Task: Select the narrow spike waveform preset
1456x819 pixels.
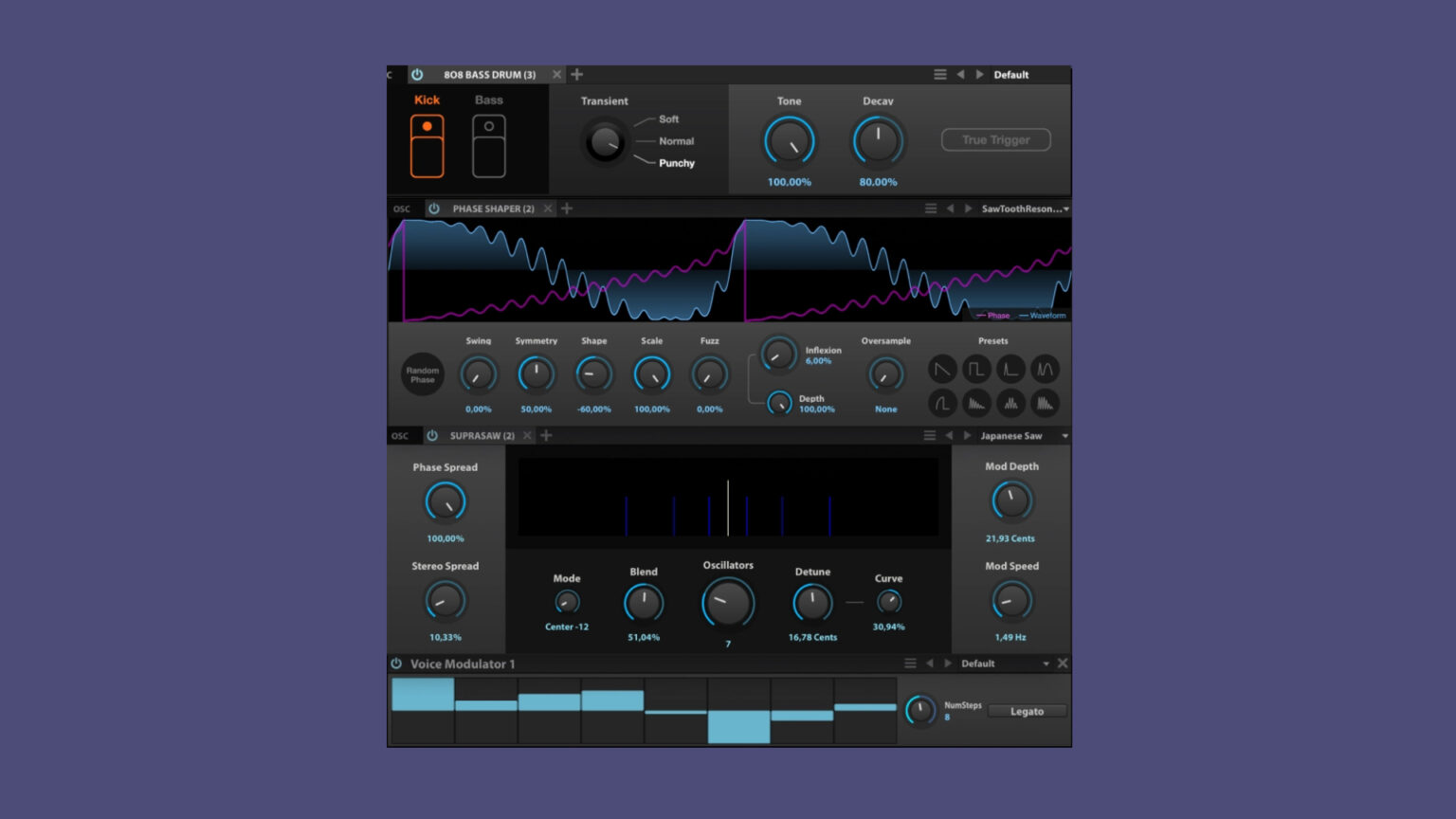Action: click(1010, 369)
